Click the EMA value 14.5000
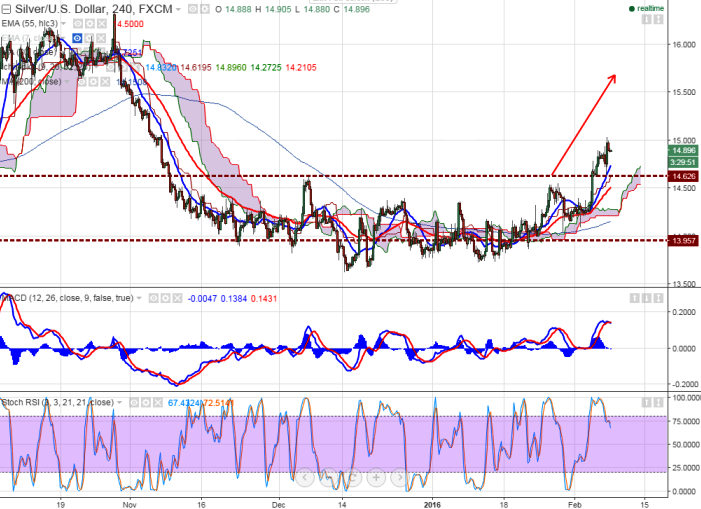The width and height of the screenshot is (701, 509). pyautogui.click(x=130, y=24)
